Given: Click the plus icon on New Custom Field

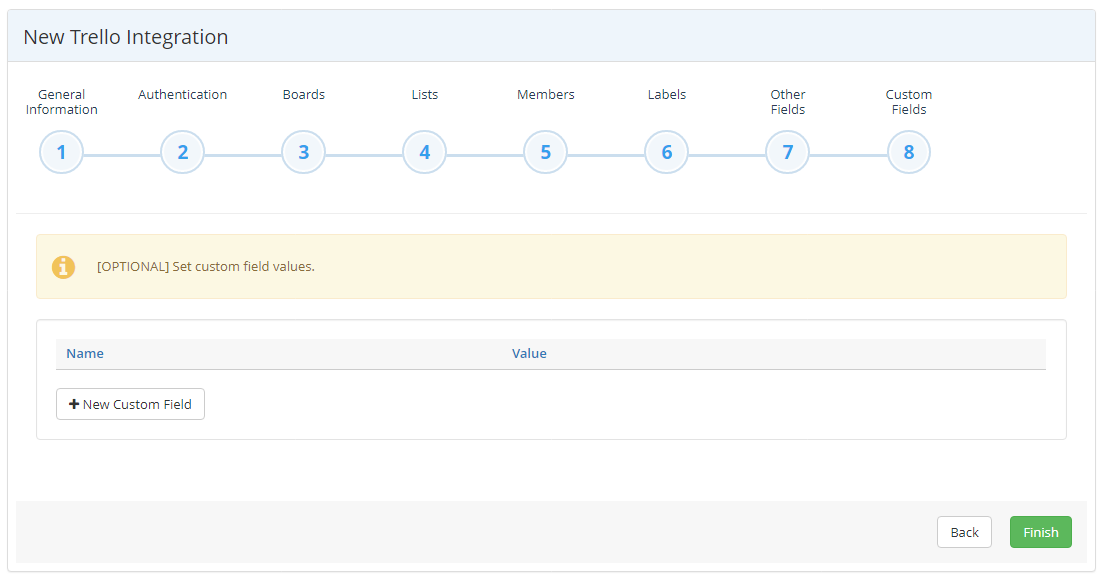Looking at the screenshot, I should (74, 404).
